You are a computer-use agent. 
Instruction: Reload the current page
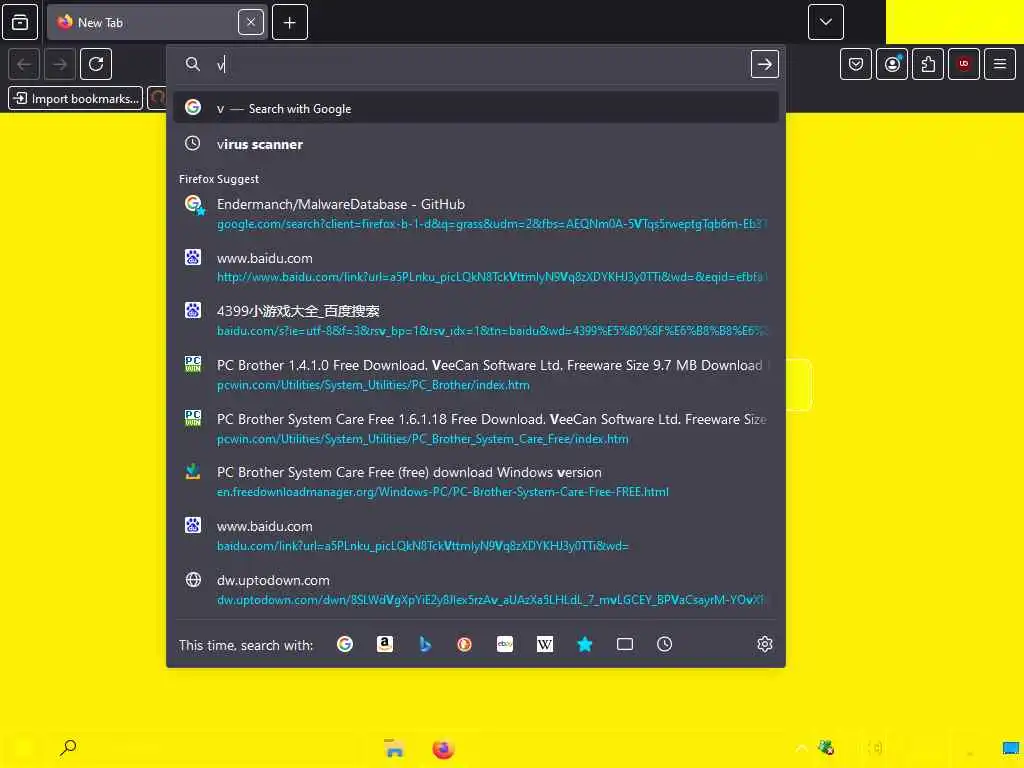click(x=96, y=64)
